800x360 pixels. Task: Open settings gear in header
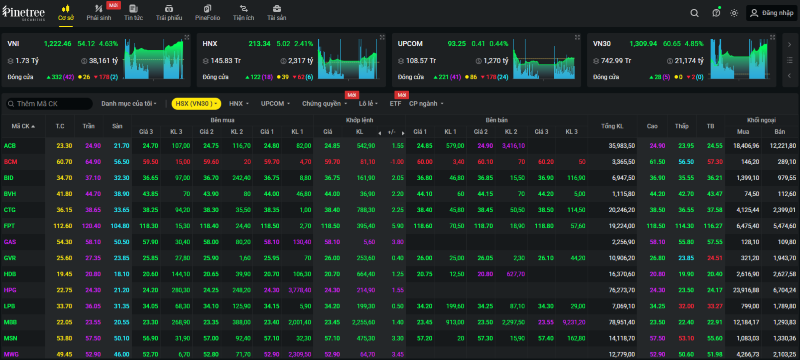tap(734, 13)
